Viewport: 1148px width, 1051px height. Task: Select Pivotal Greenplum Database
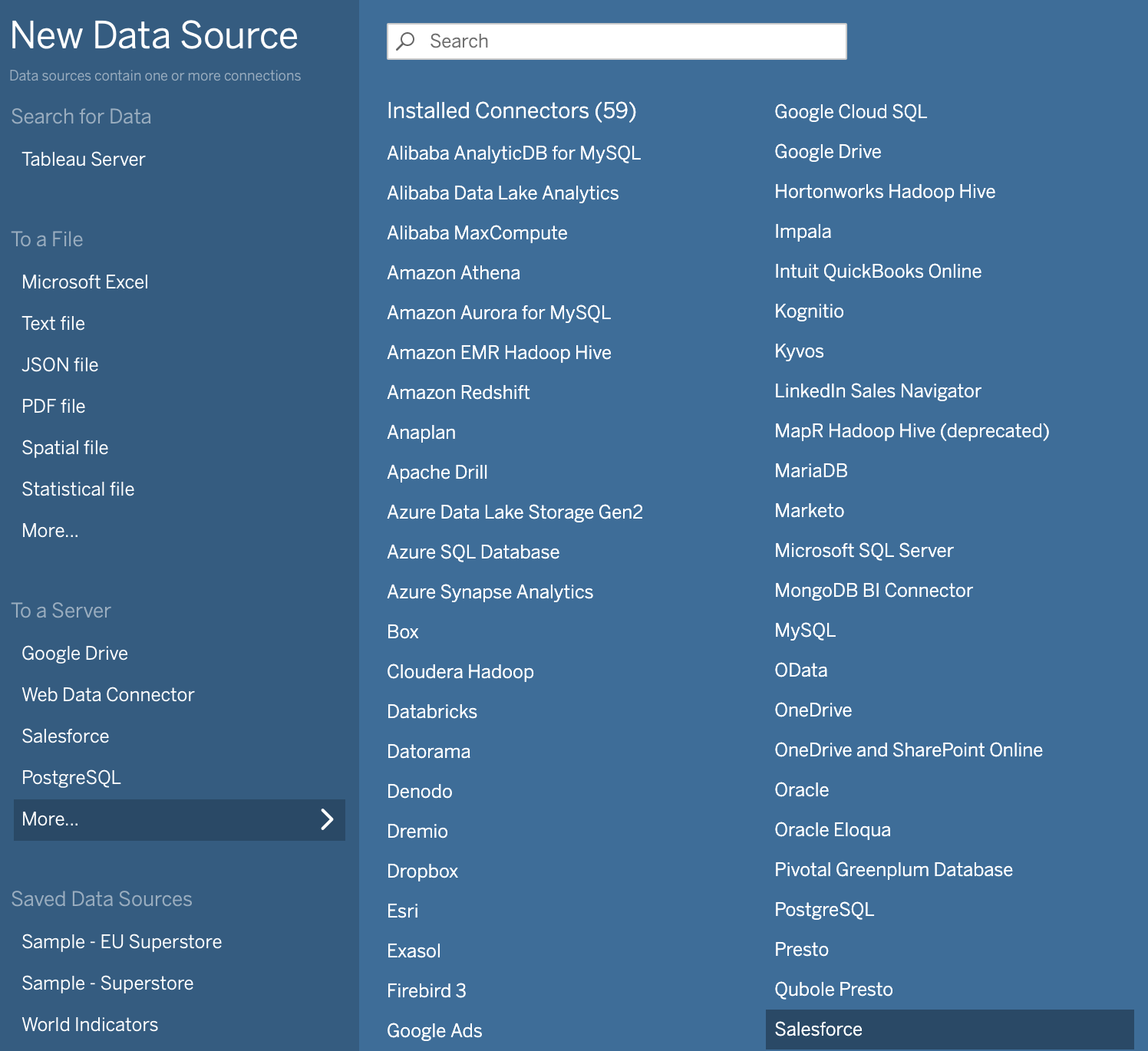pyautogui.click(x=893, y=870)
